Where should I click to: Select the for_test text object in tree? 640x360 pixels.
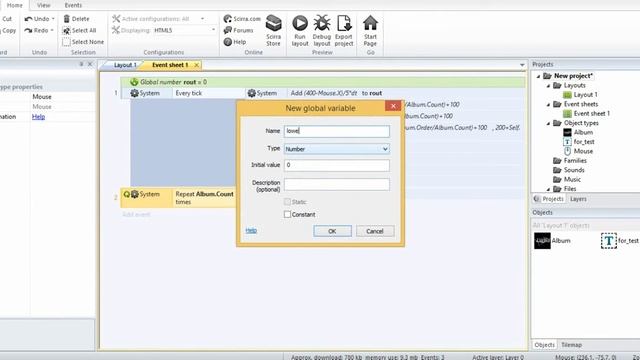pos(567,142)
